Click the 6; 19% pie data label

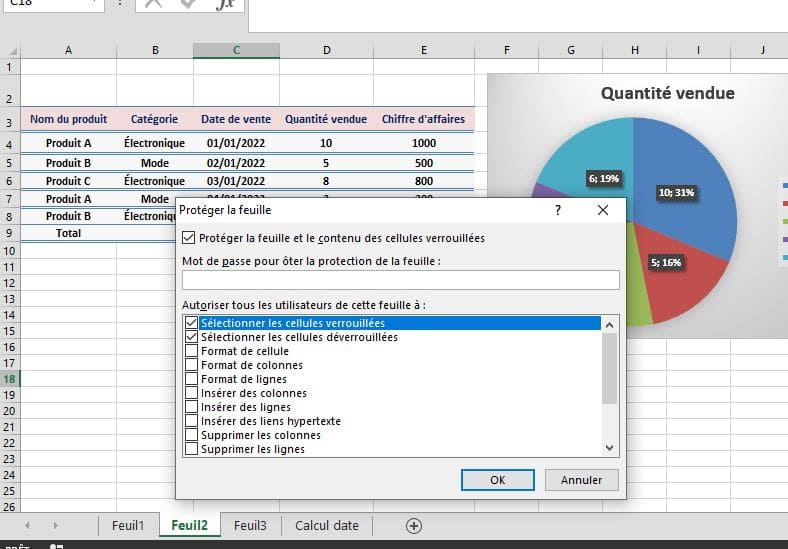[604, 178]
